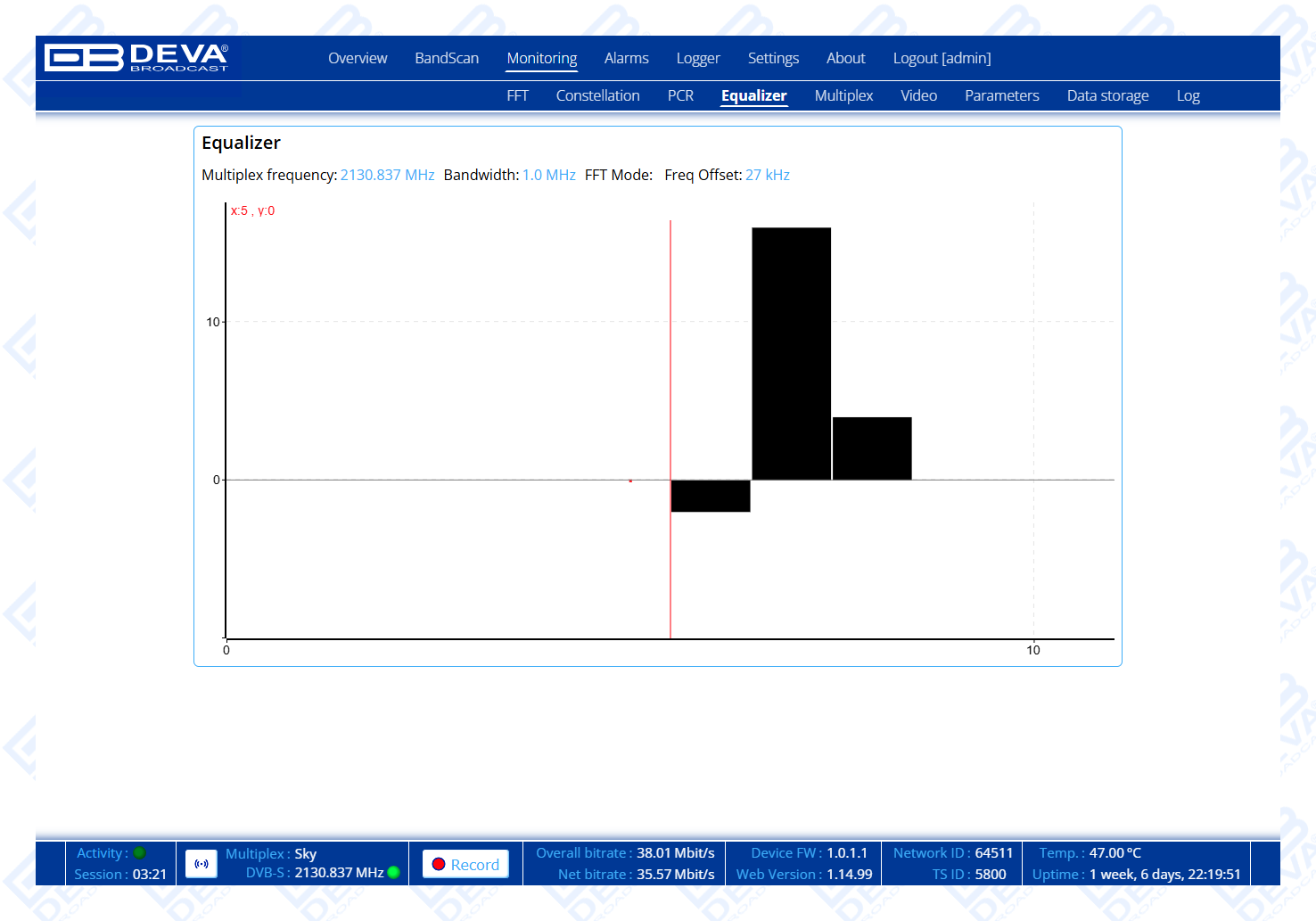Open the Alarms section
1316x921 pixels.
626,59
